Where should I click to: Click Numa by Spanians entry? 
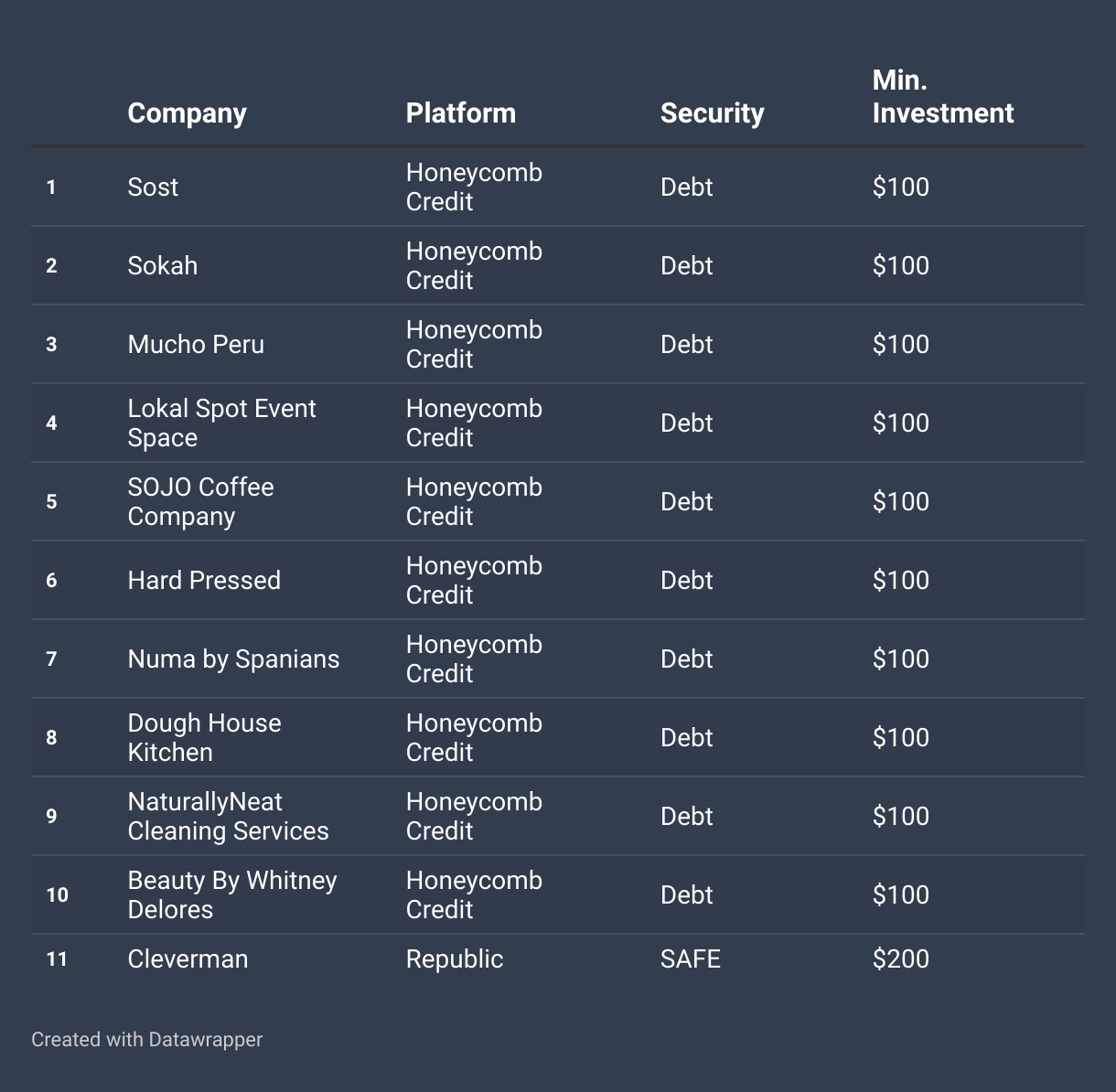[233, 658]
